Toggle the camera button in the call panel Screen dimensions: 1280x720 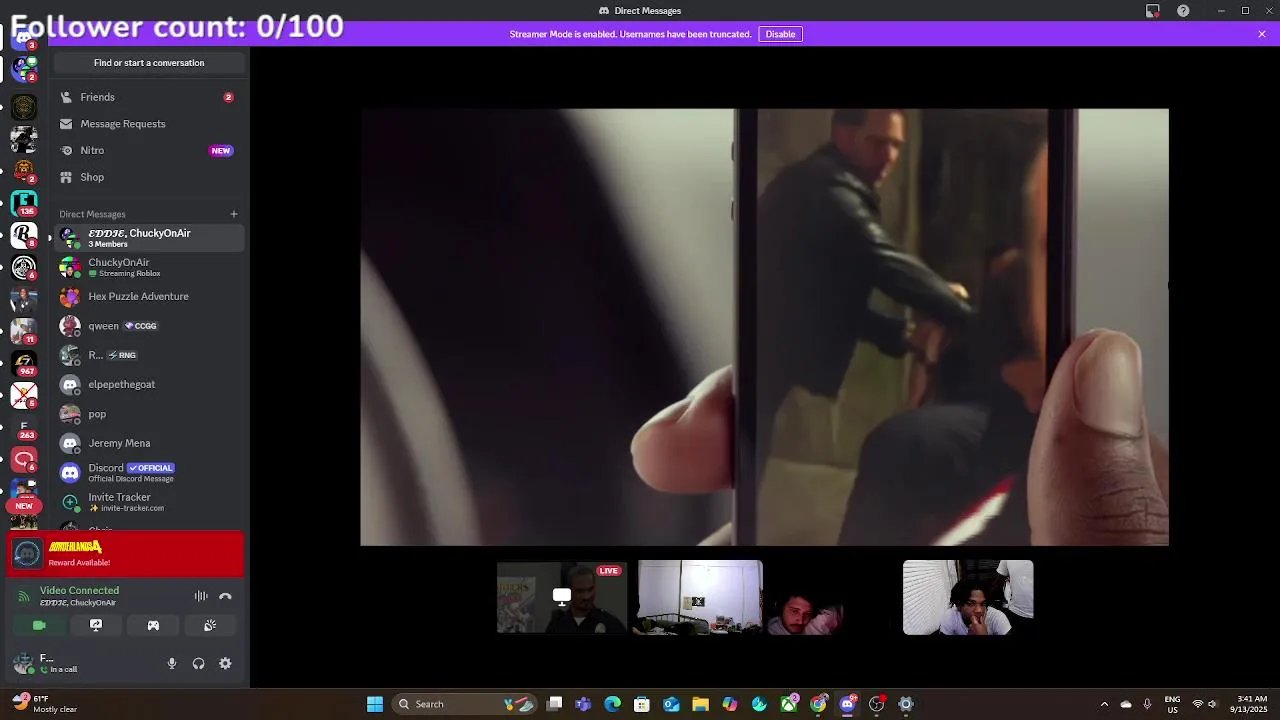point(39,625)
